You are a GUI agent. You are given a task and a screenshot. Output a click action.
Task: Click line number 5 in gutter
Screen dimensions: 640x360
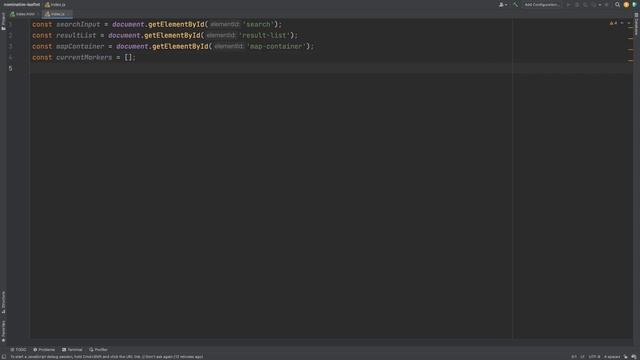(x=10, y=69)
